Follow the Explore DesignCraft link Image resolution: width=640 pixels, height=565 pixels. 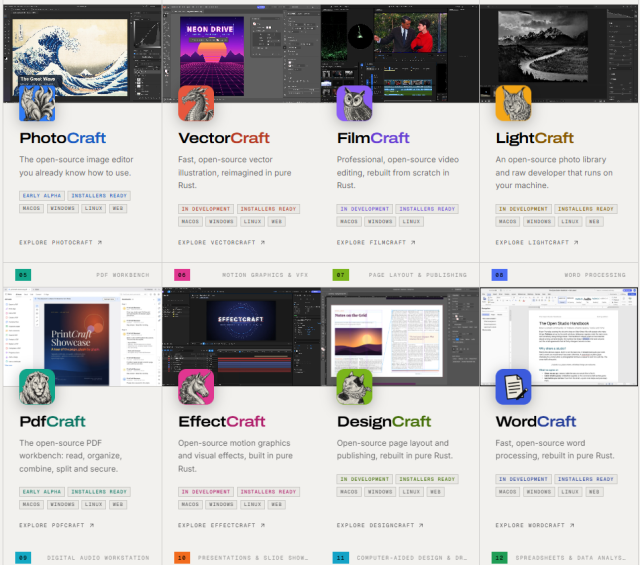point(380,525)
